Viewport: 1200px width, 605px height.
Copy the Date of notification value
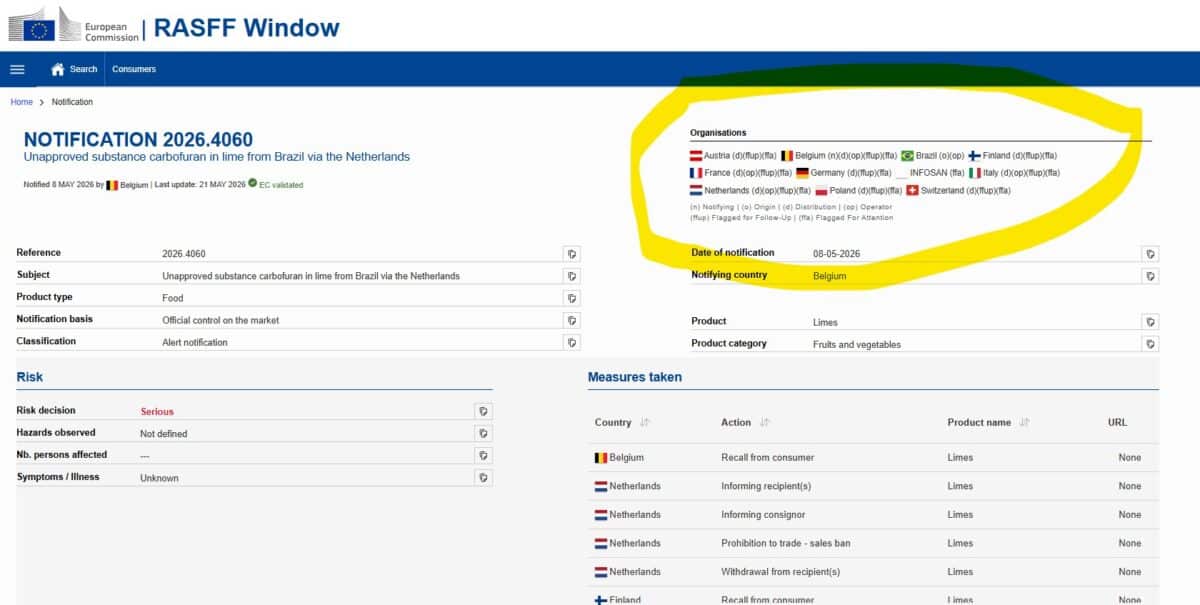click(x=1151, y=254)
